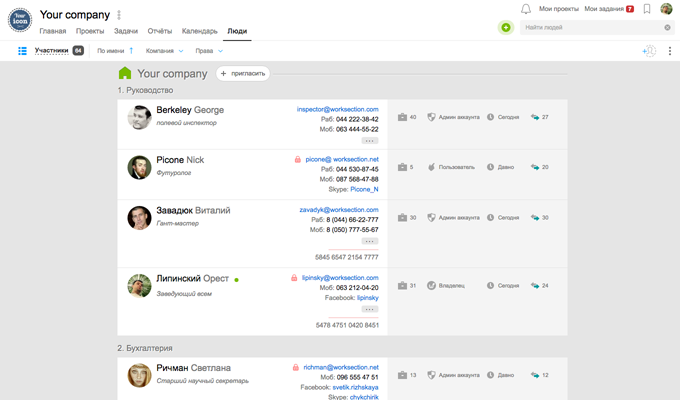Open the three-dot menu in the filter bar
Screen dimensions: 680x400
(x=670, y=51)
